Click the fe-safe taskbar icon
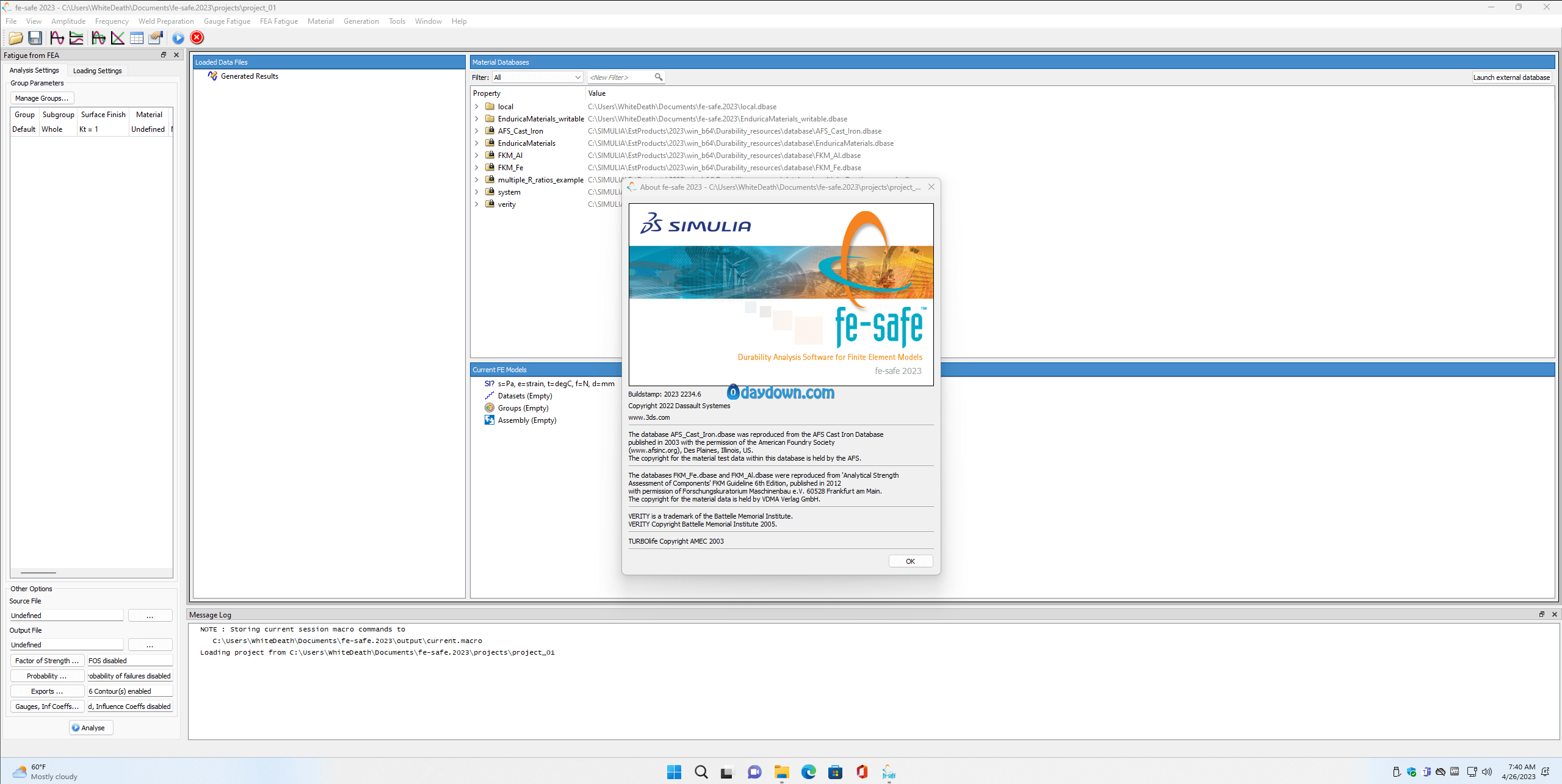The image size is (1562, 784). pos(889,772)
